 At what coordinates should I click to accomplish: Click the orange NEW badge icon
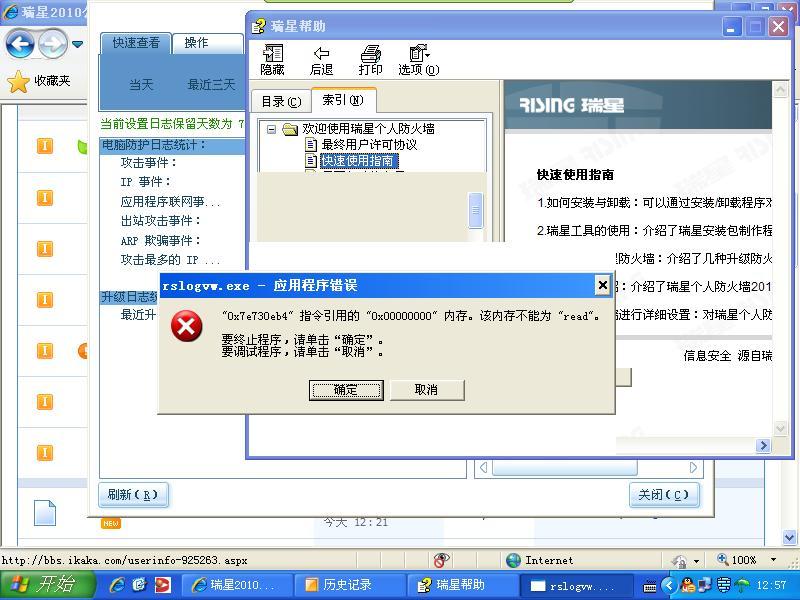(111, 523)
